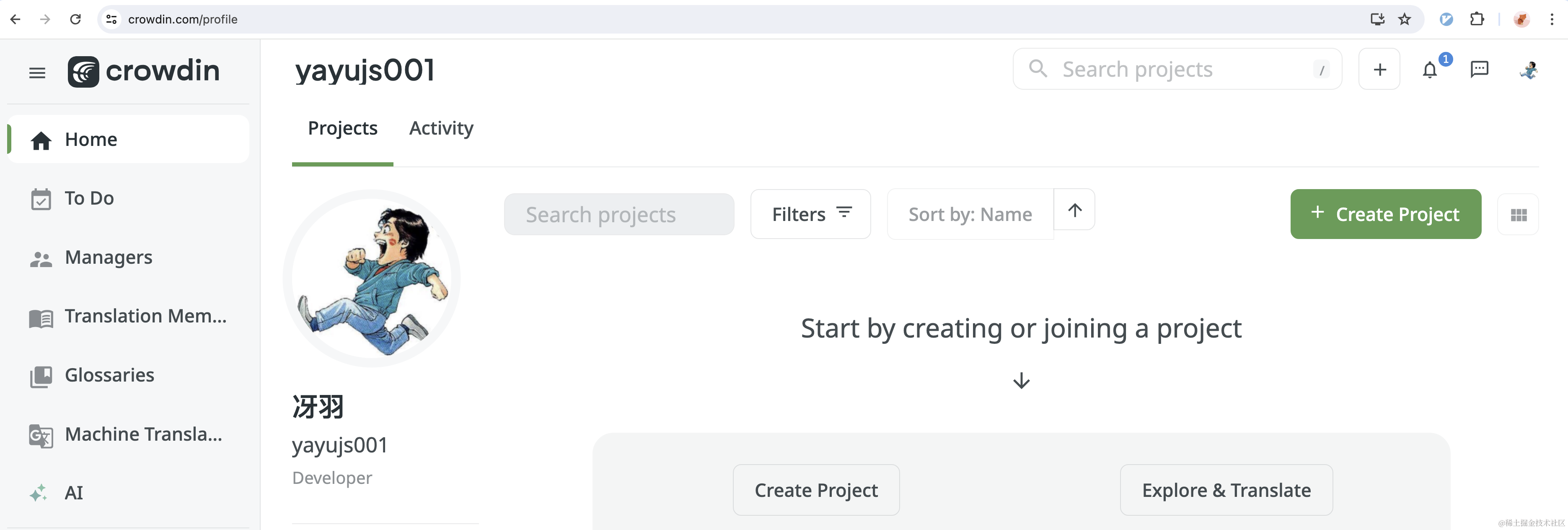Switch to grid view layout

coord(1518,215)
